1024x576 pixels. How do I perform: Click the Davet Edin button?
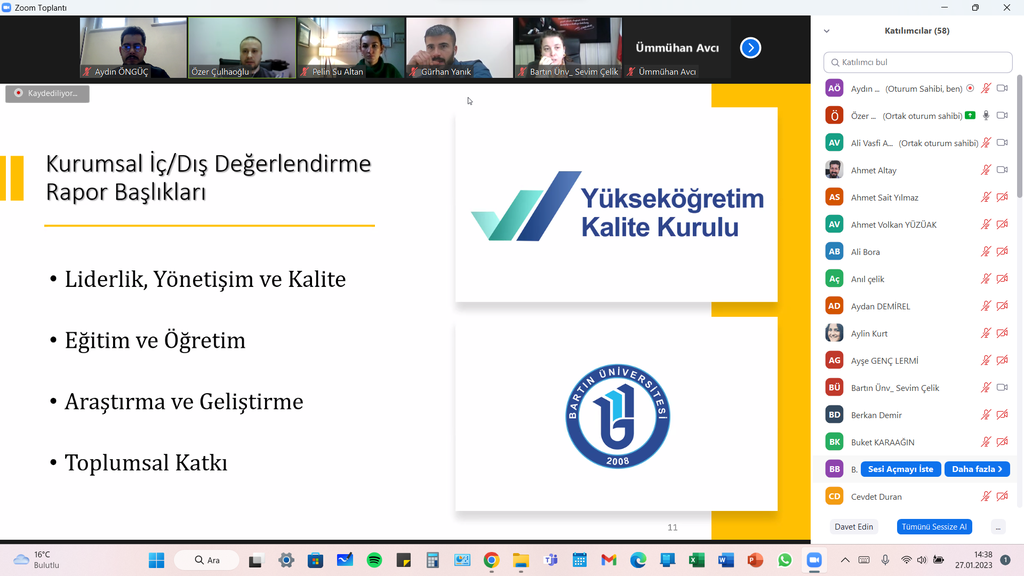854,527
